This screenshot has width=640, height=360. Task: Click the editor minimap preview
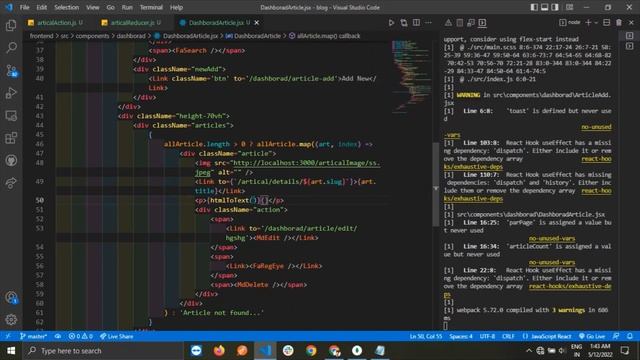click(411, 77)
